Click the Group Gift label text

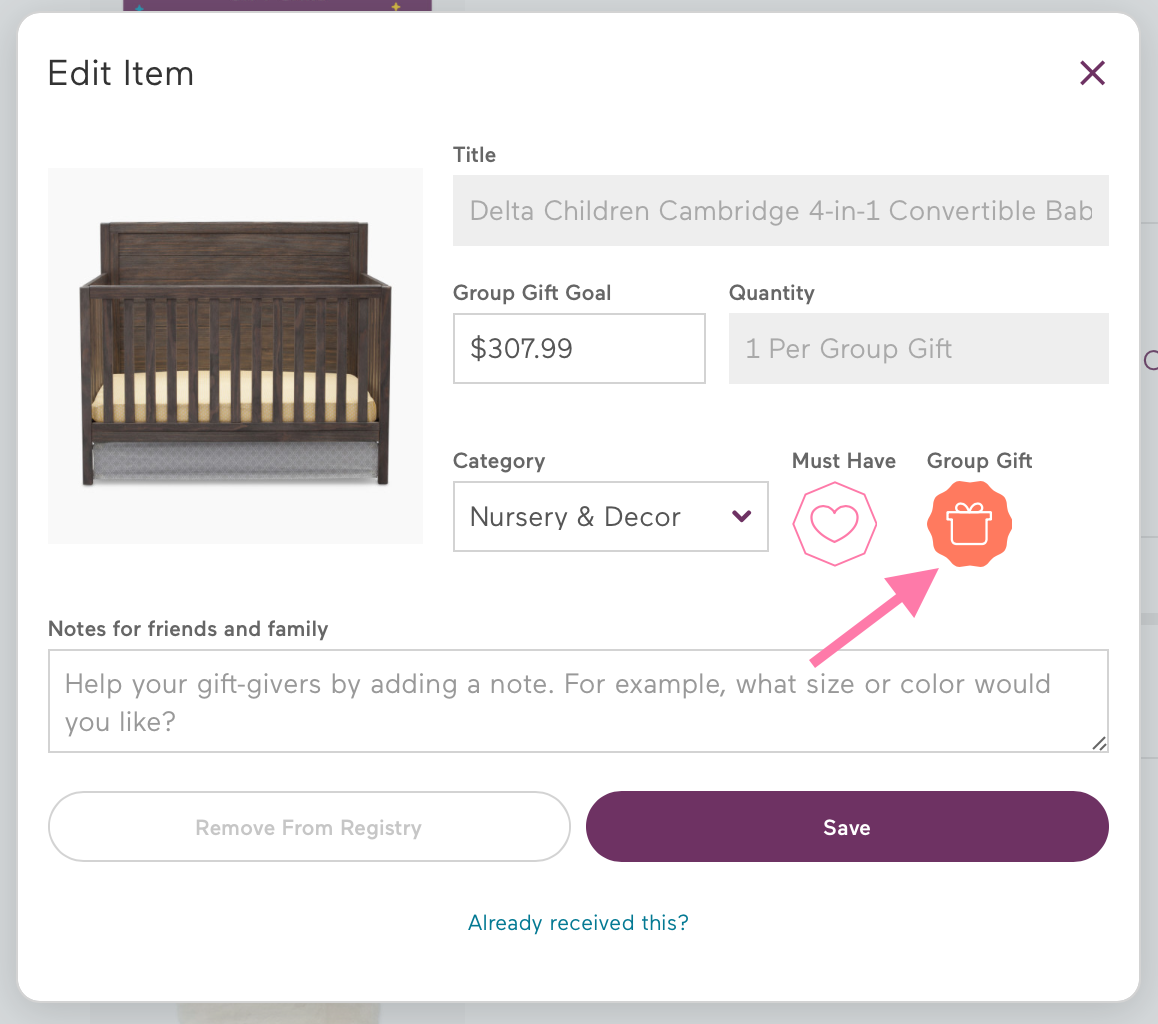[979, 461]
